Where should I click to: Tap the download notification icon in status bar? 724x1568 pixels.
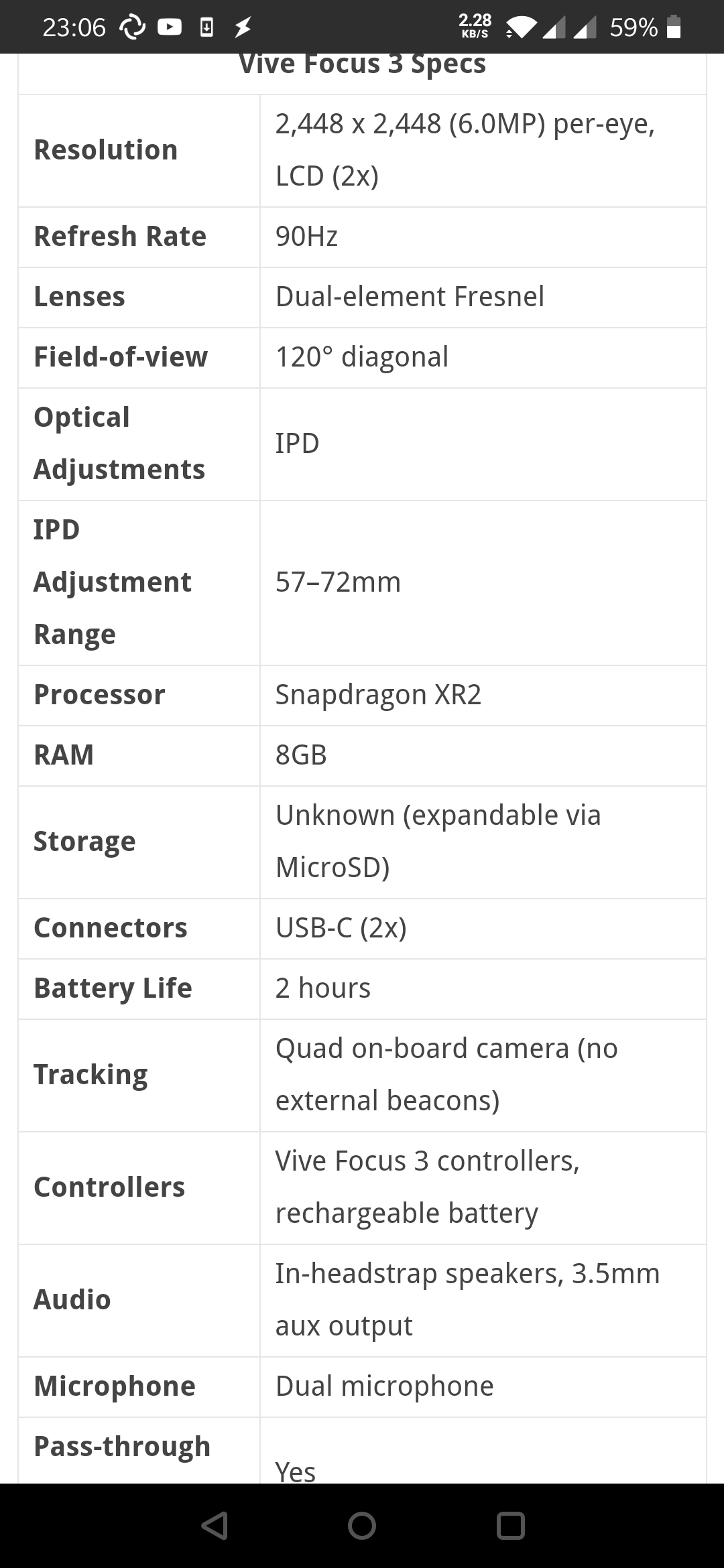pos(207,27)
